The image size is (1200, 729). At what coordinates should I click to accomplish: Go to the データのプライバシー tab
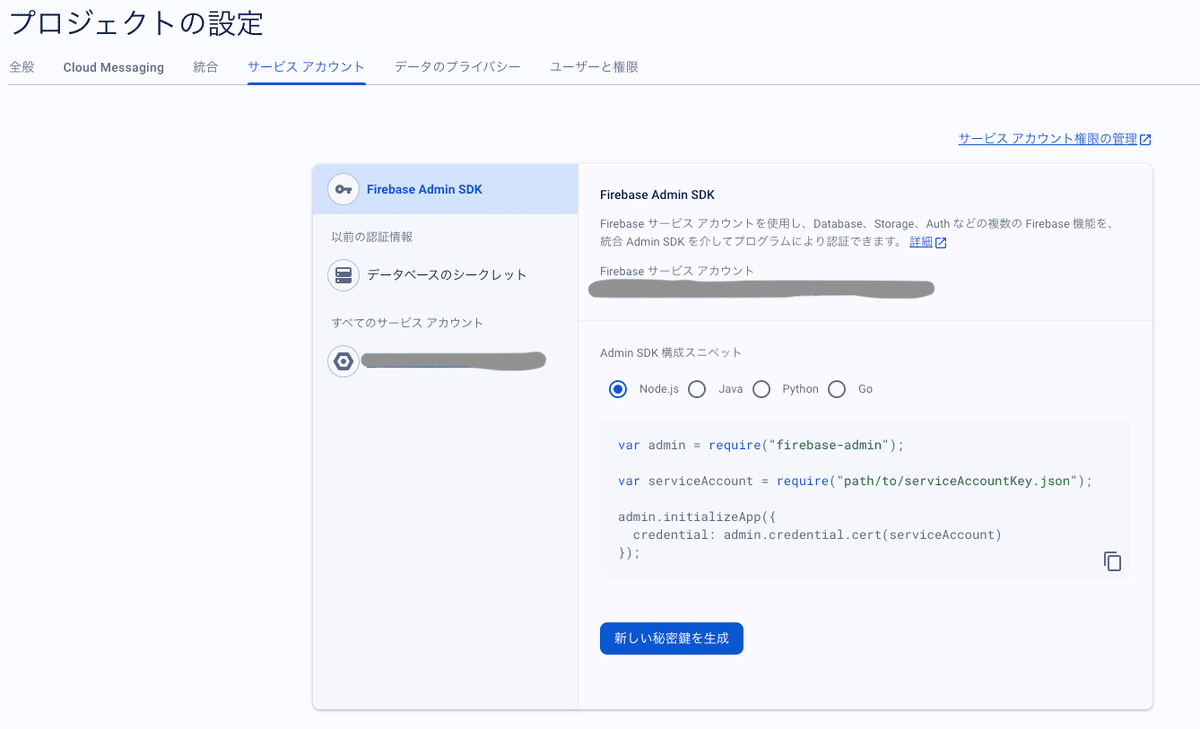pos(457,67)
